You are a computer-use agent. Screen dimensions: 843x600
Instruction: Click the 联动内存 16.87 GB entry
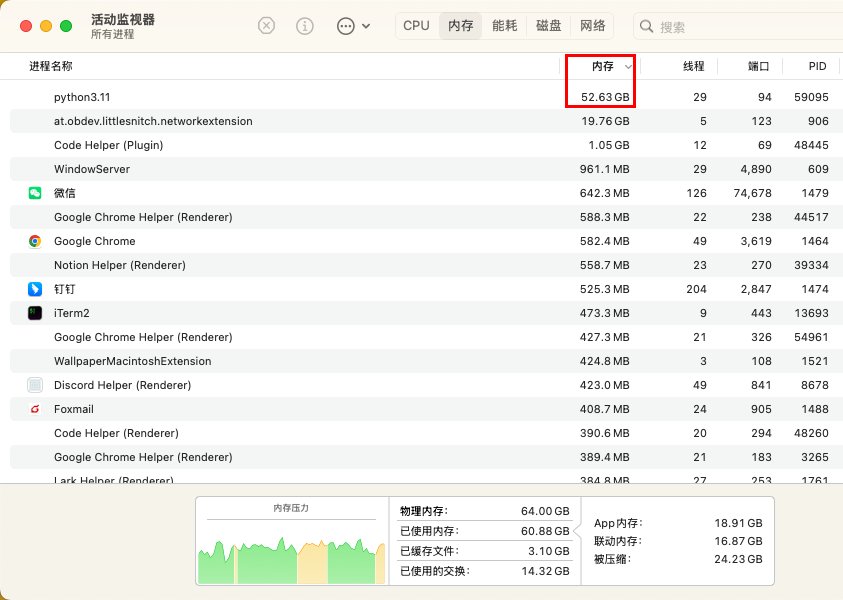678,541
